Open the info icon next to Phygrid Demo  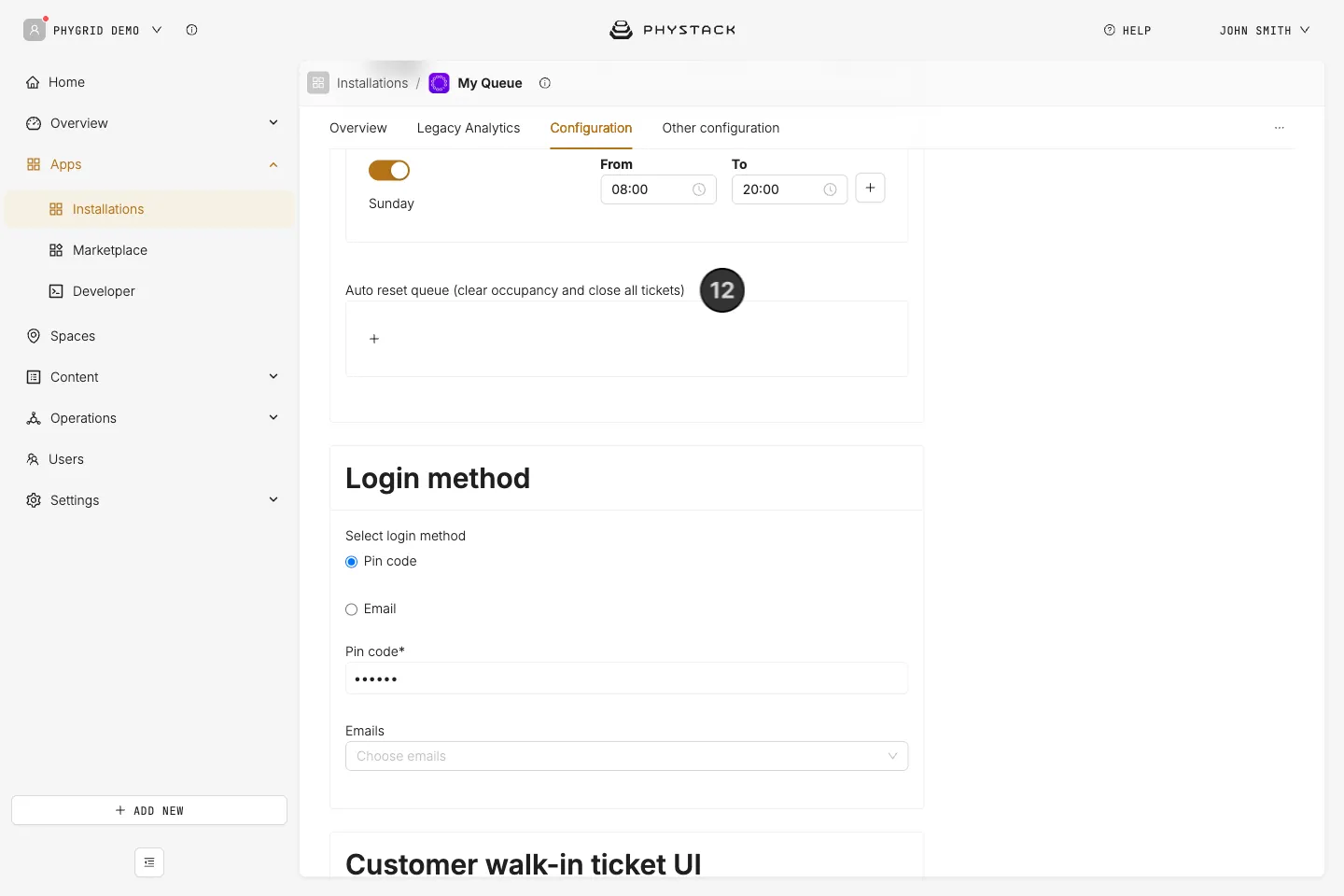(191, 30)
